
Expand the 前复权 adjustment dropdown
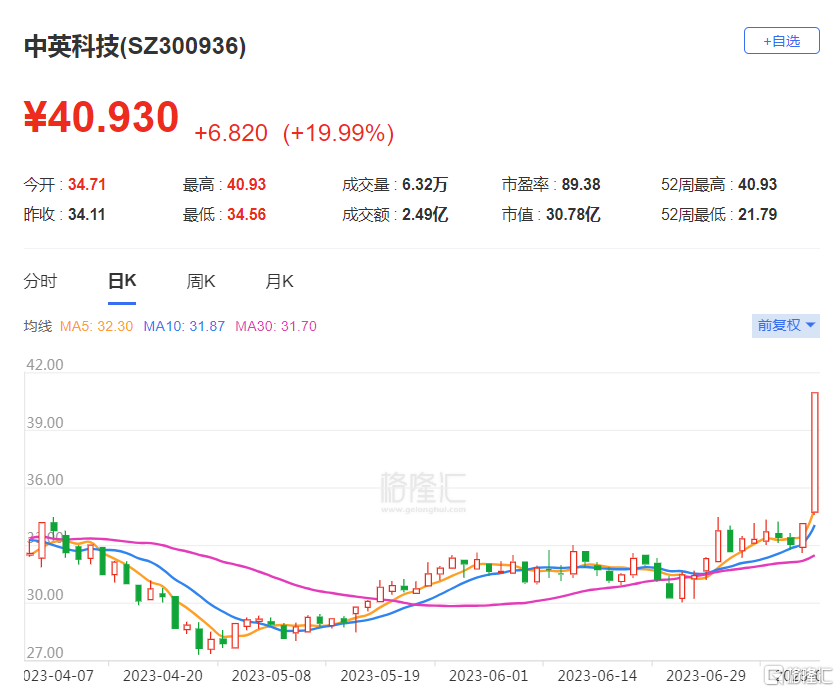[x=785, y=325]
